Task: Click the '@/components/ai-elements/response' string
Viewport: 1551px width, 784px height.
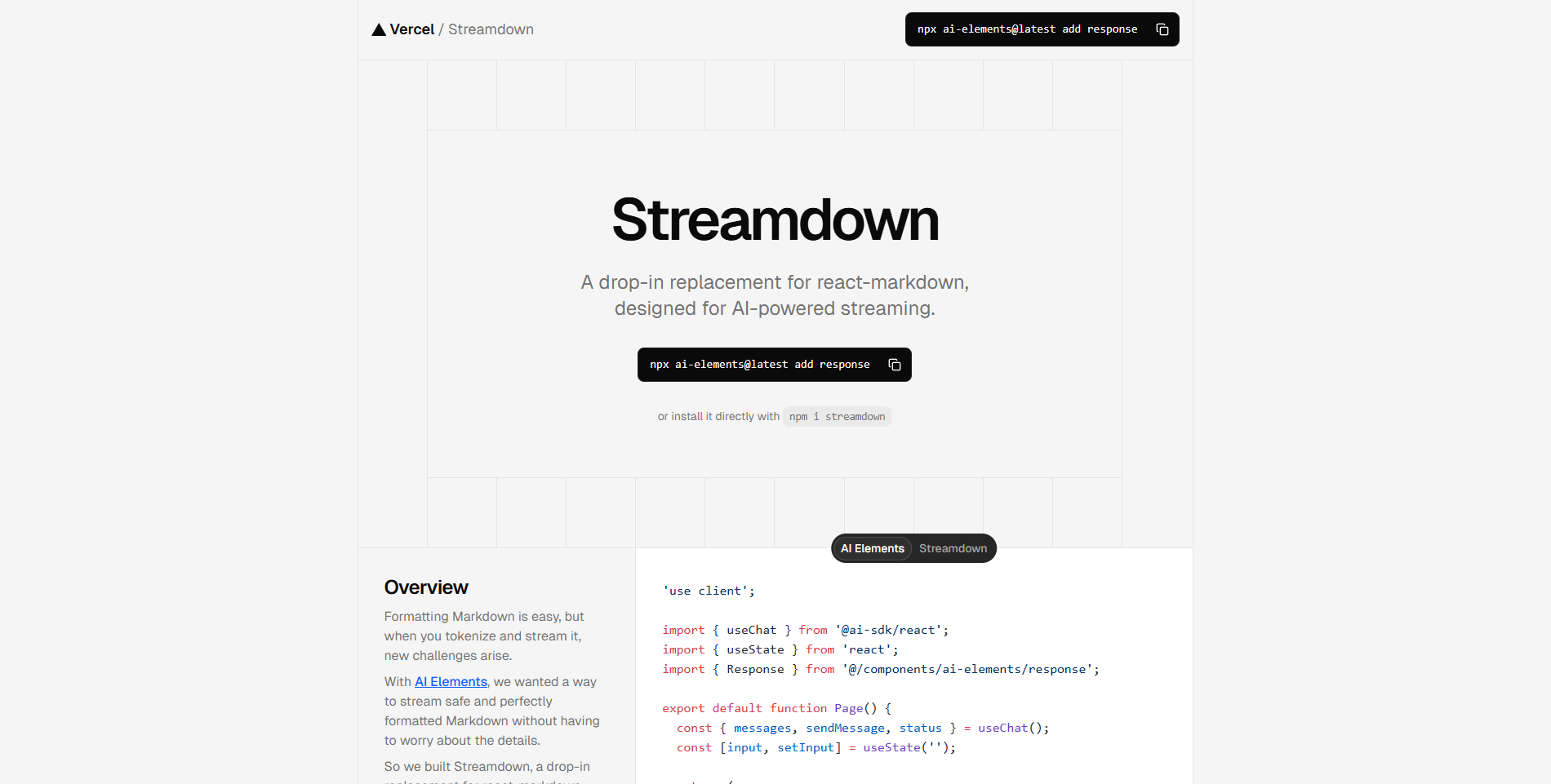Action: point(967,669)
